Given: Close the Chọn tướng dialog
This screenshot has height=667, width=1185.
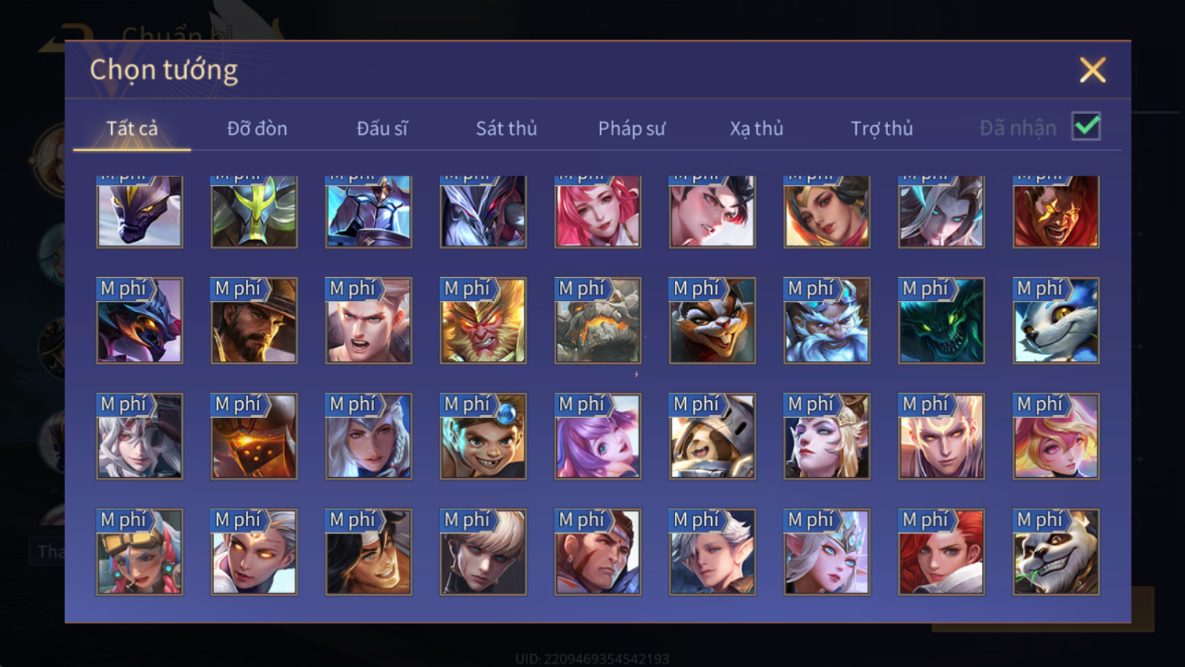Looking at the screenshot, I should coord(1092,70).
